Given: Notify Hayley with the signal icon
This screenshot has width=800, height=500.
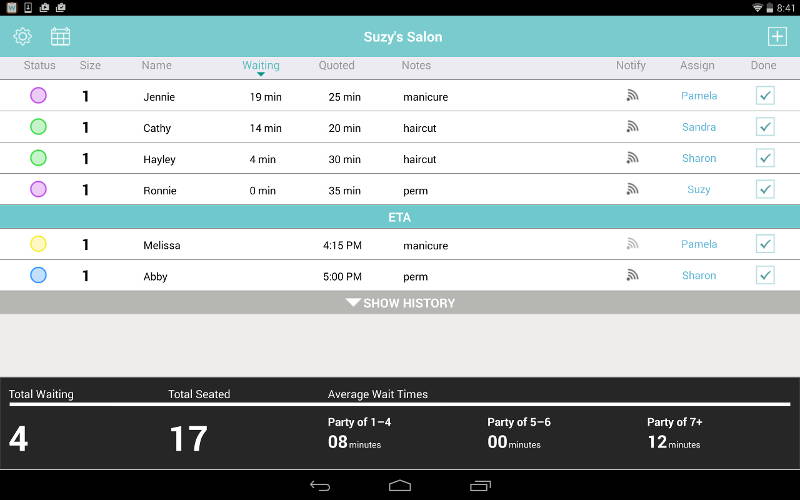Looking at the screenshot, I should [x=632, y=158].
